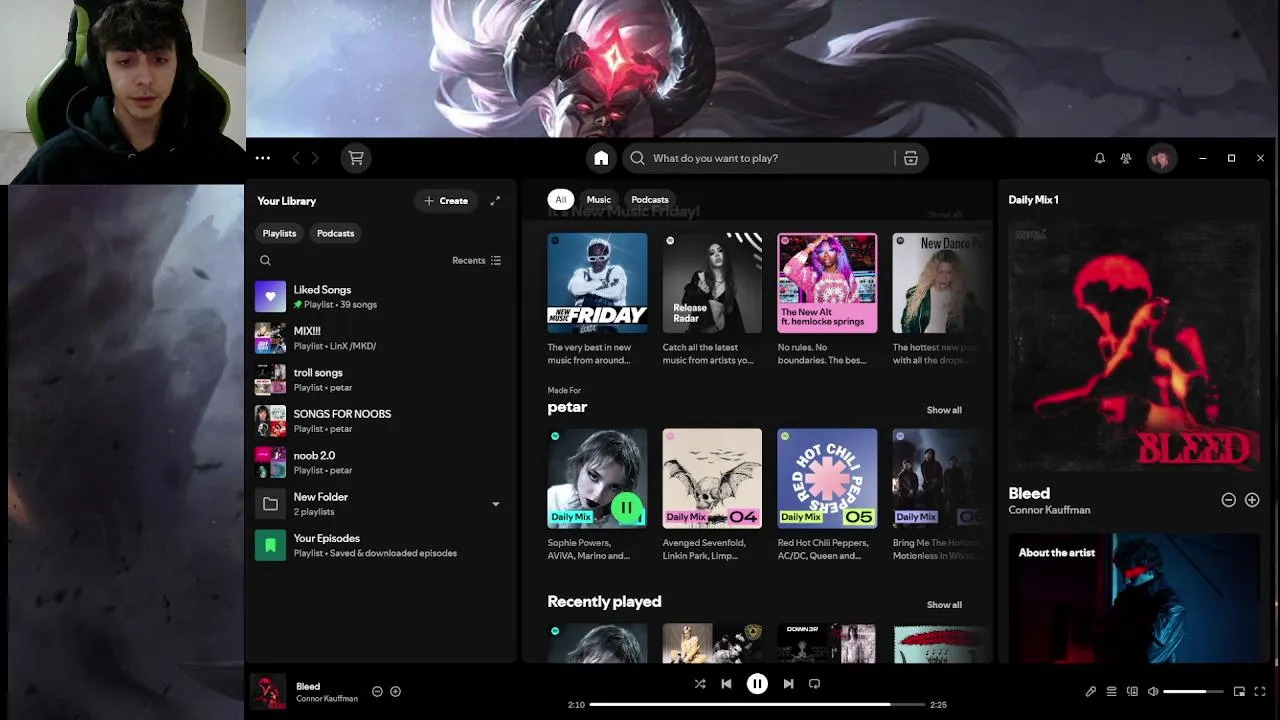Skip to the previous track
1280x720 pixels.
(726, 684)
